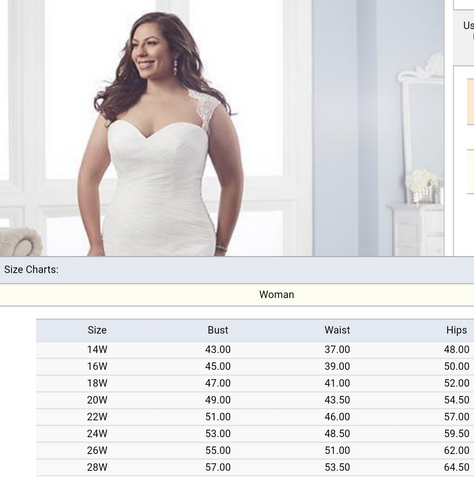Select the 28W size row label
The height and width of the screenshot is (480, 474).
pos(97,467)
